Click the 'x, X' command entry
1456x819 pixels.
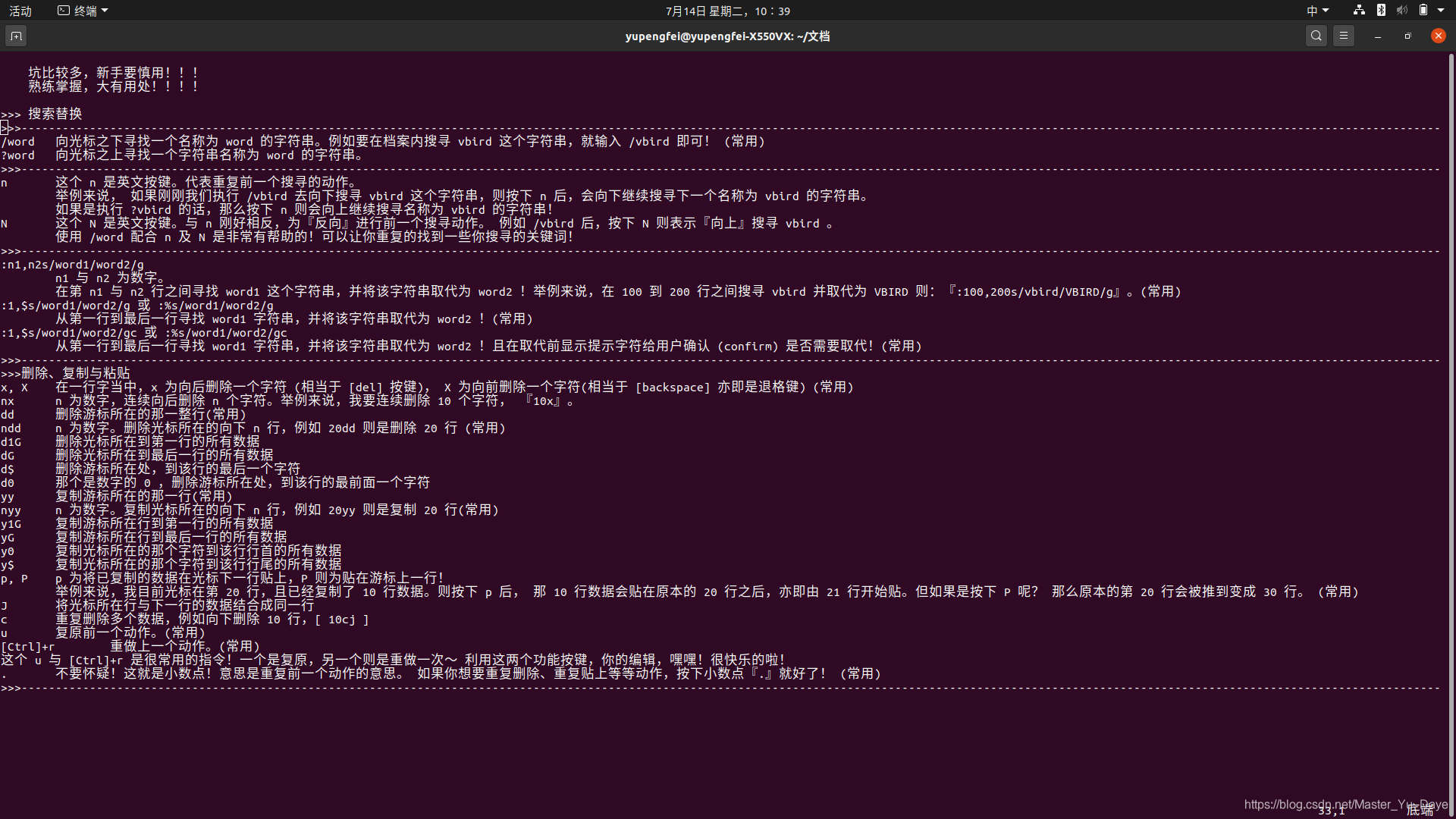coord(14,388)
